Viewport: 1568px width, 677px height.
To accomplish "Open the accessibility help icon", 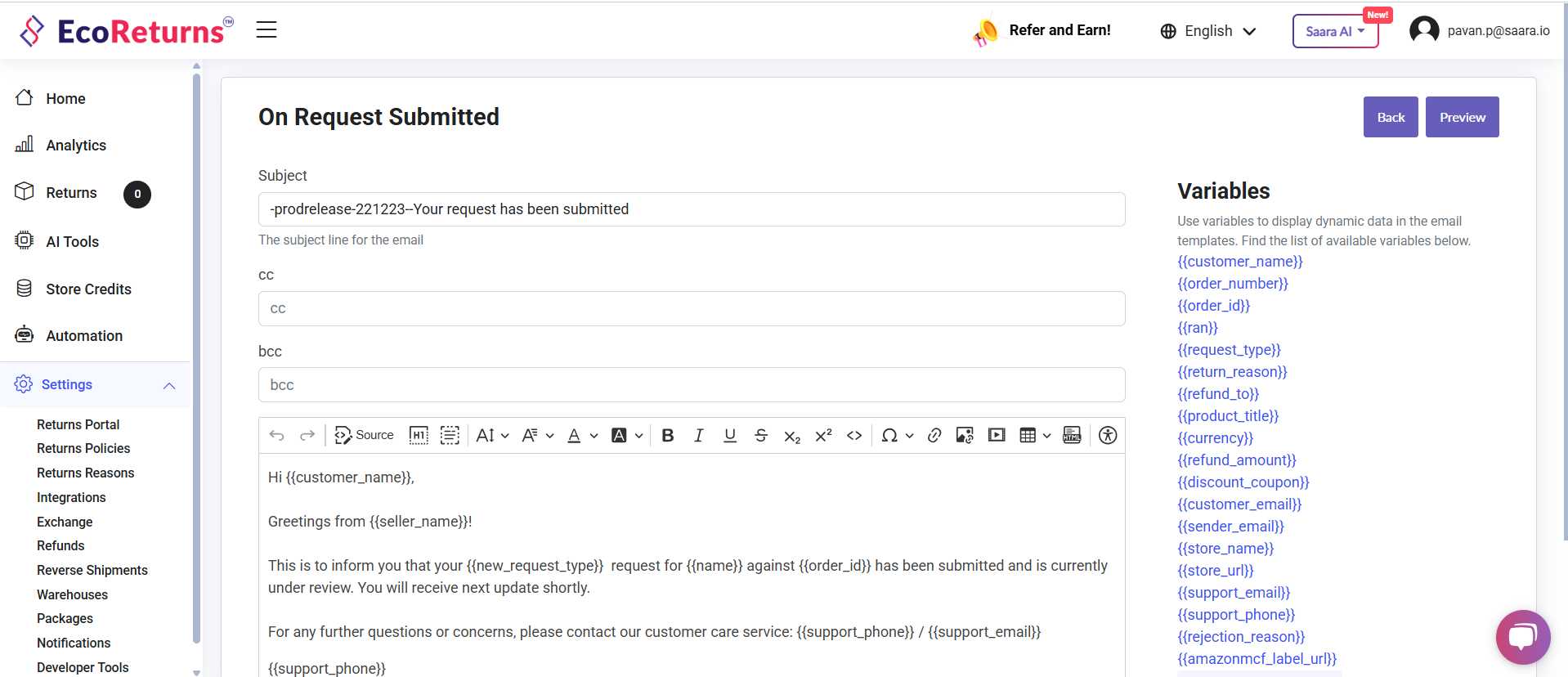I will click(1108, 436).
